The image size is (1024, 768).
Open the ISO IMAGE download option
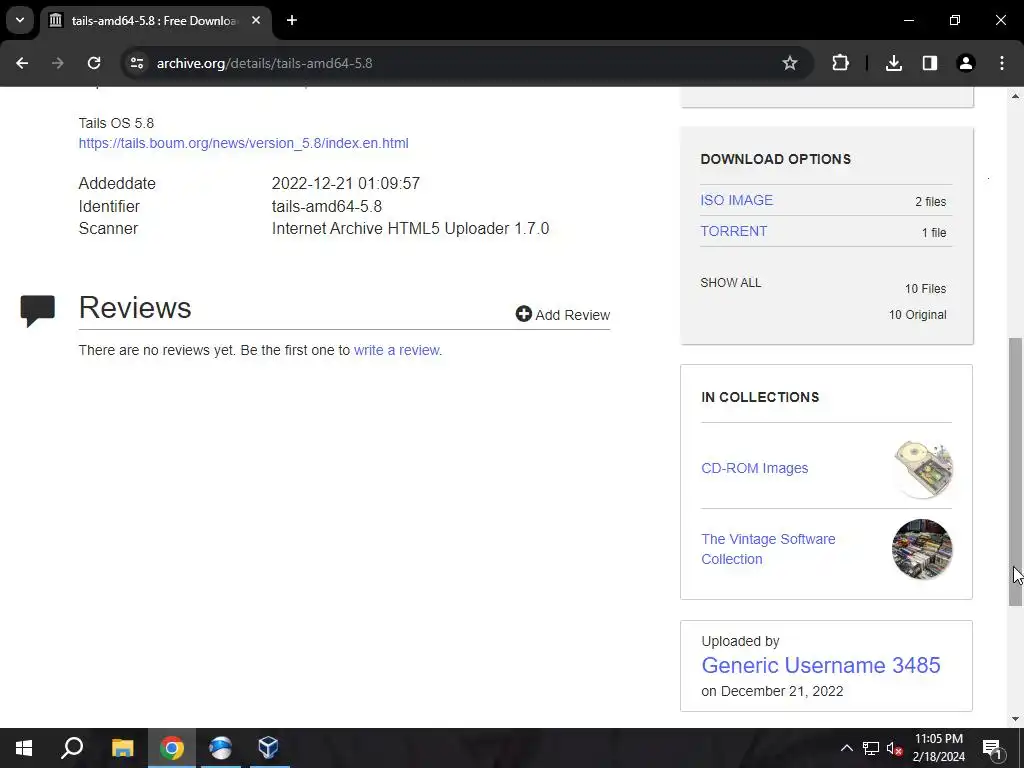click(x=737, y=200)
